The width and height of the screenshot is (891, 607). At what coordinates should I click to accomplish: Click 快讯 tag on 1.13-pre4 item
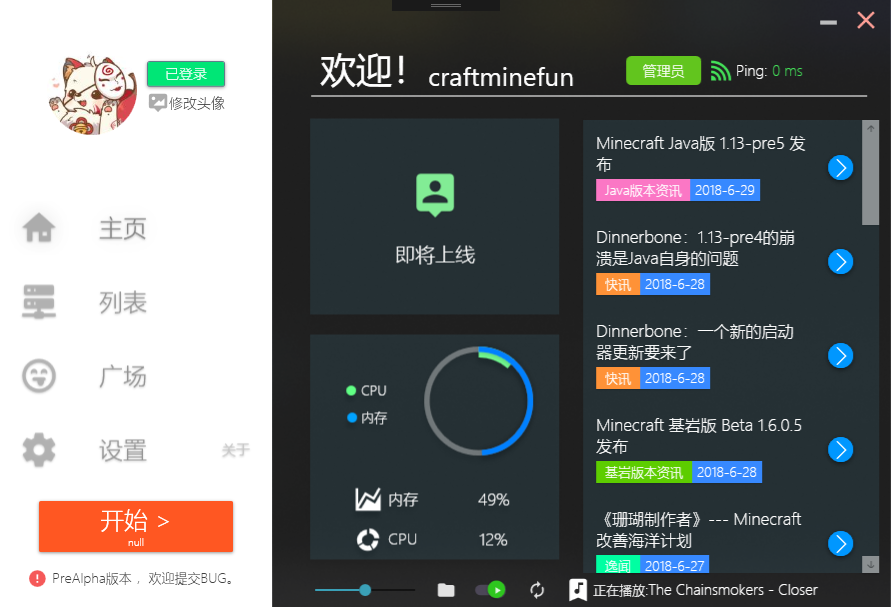(618, 284)
